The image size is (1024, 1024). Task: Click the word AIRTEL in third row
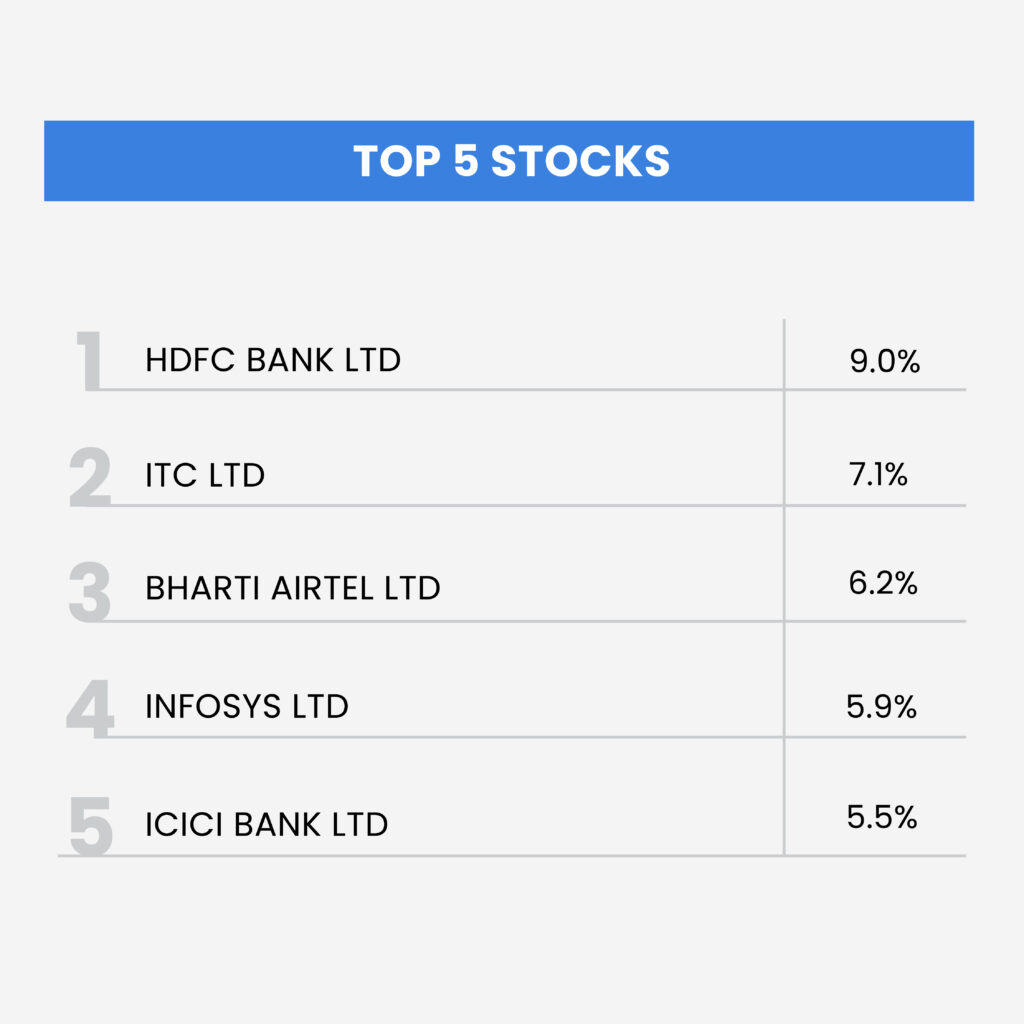pyautogui.click(x=323, y=588)
